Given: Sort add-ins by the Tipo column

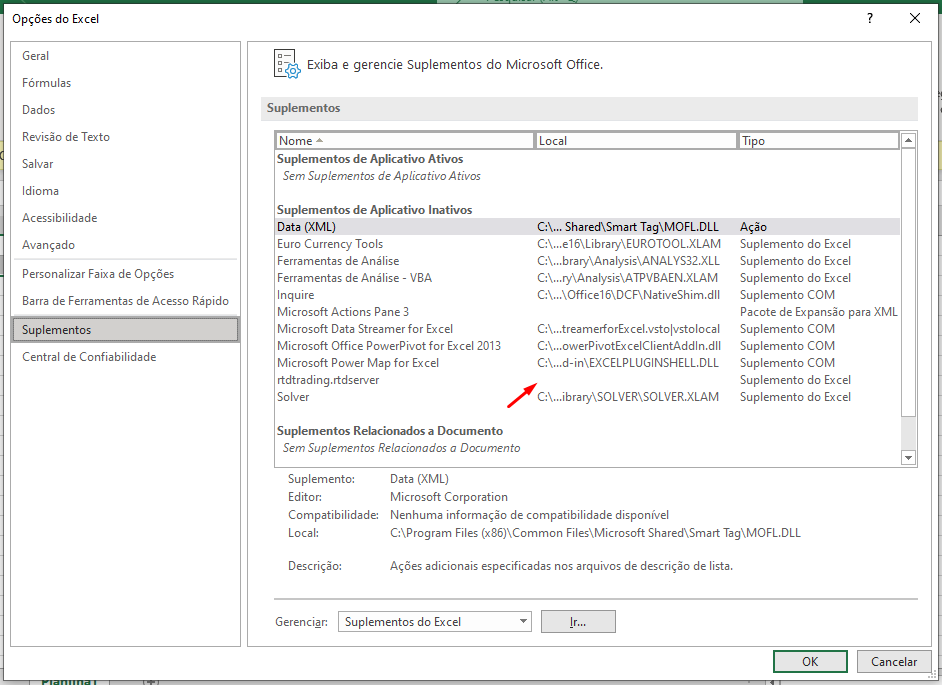Looking at the screenshot, I should pyautogui.click(x=818, y=141).
